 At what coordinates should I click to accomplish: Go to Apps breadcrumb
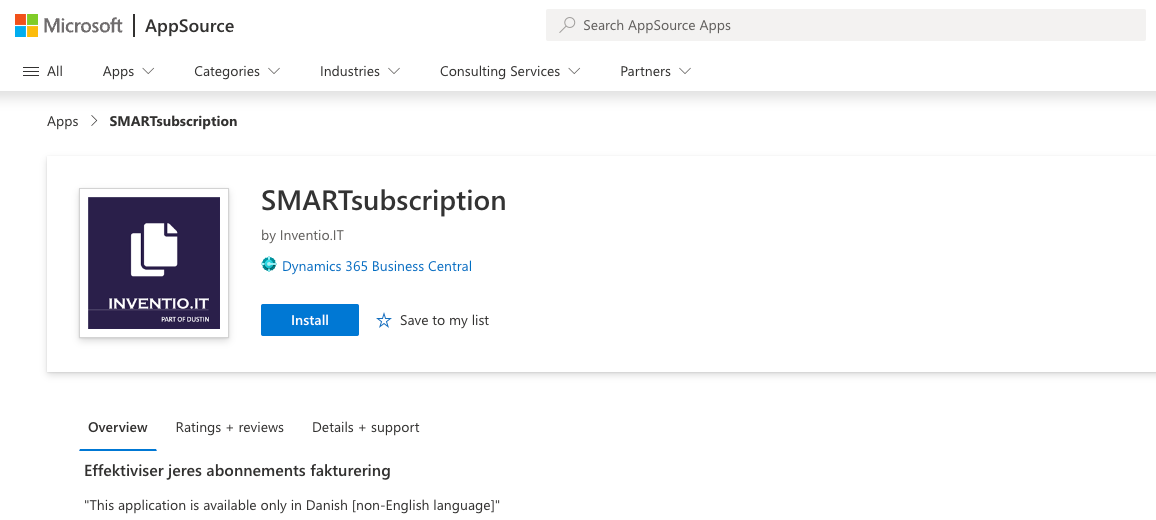pyautogui.click(x=63, y=122)
